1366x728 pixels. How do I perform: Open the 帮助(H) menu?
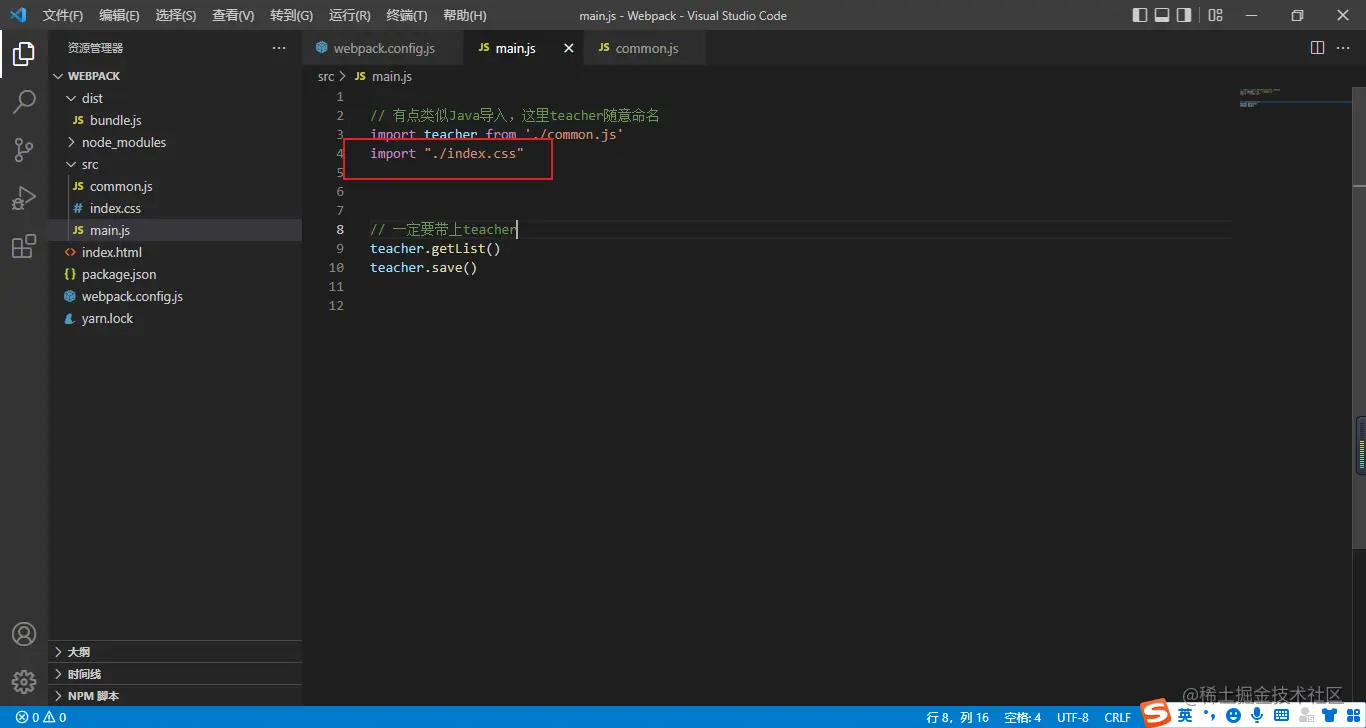pos(464,15)
